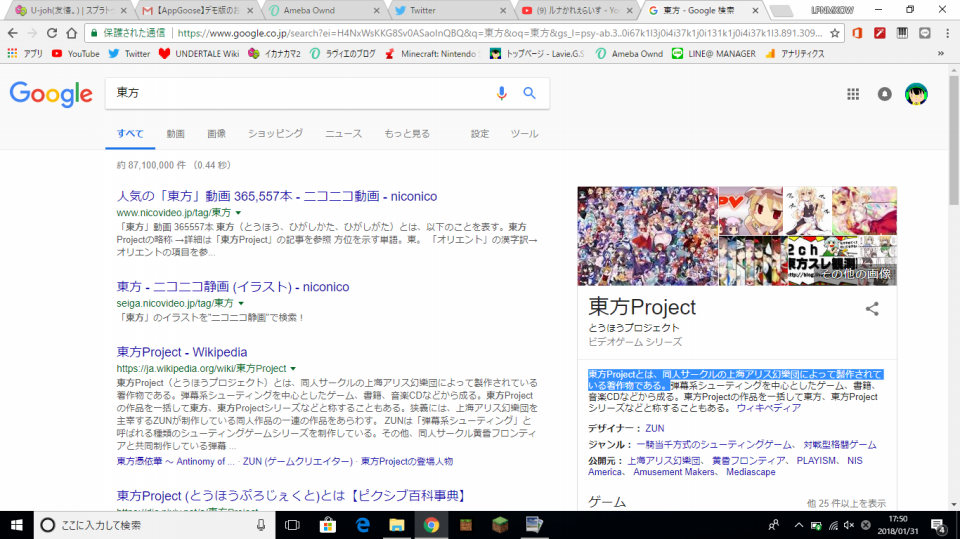Go to Chrome home page icon

coord(72,33)
